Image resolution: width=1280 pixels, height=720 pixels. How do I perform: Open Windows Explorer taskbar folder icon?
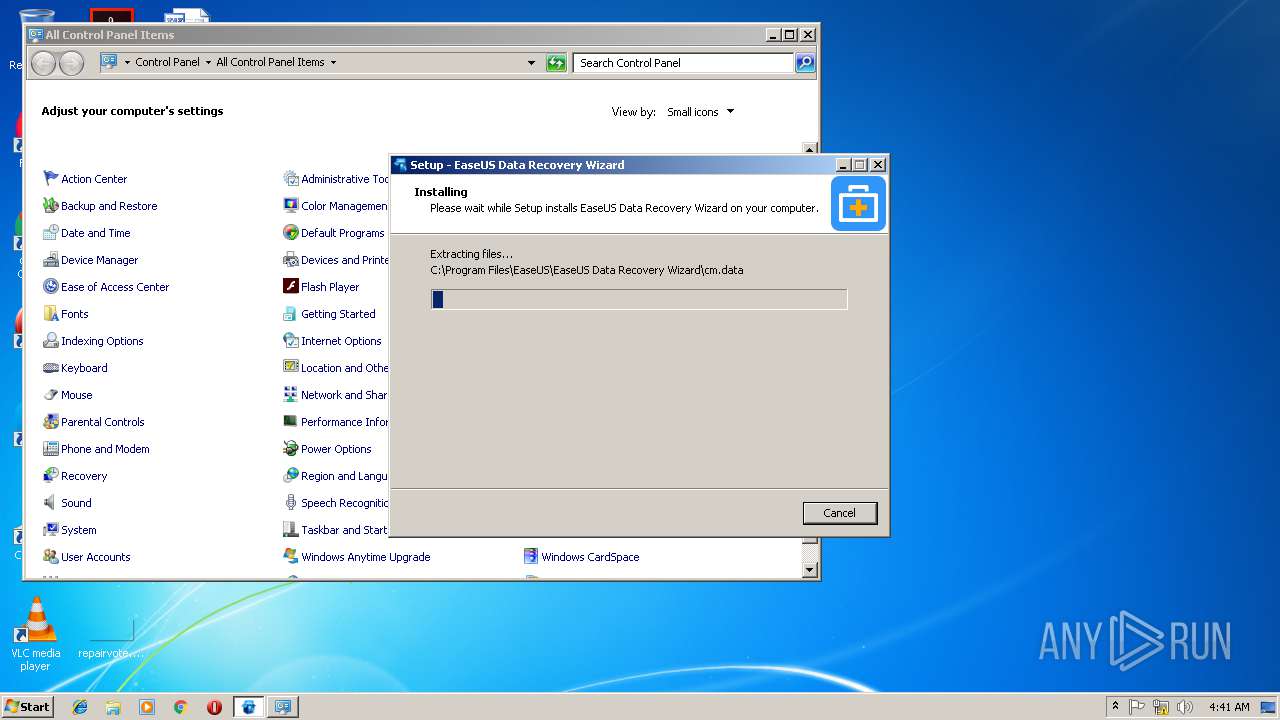coord(113,707)
